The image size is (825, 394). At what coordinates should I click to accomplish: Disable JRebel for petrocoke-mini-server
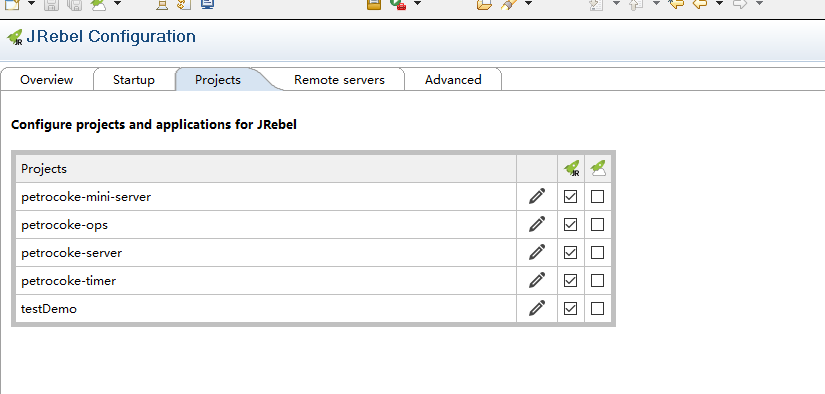570,197
